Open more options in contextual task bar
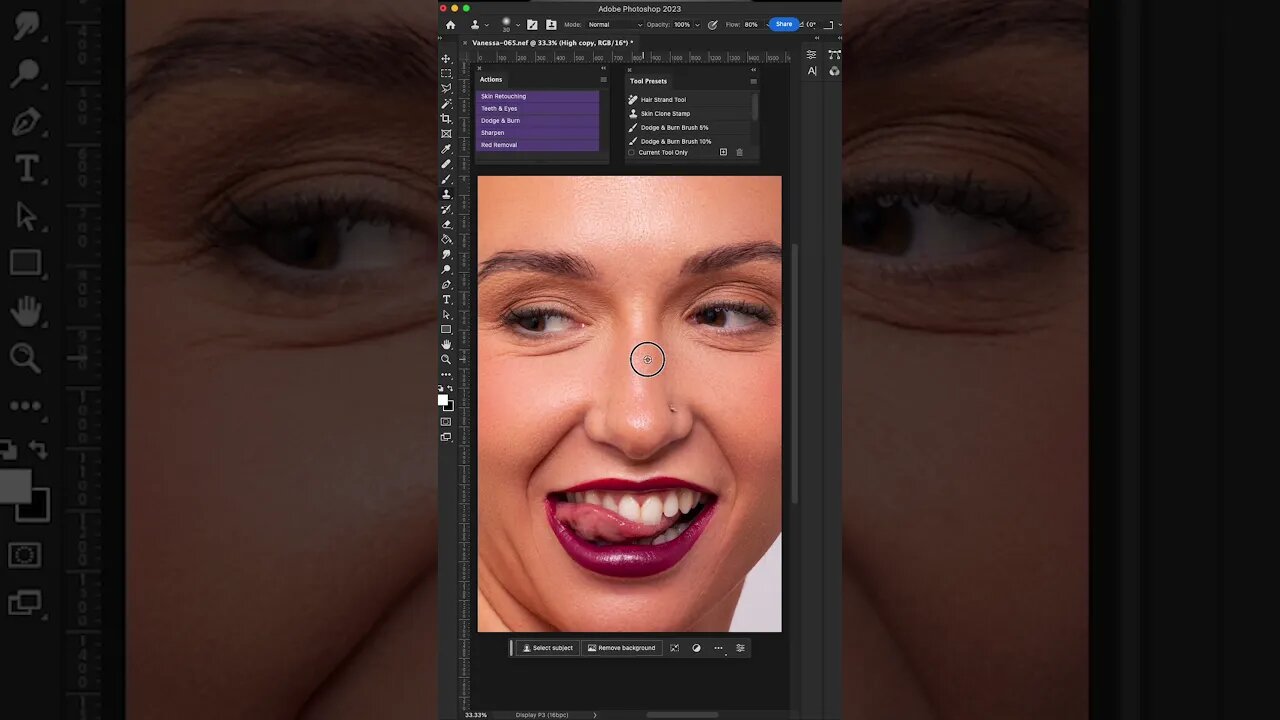Image resolution: width=1280 pixels, height=720 pixels. pos(718,648)
